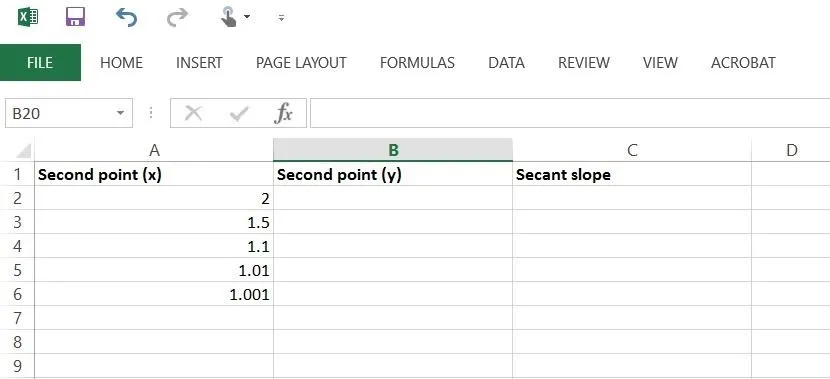Click the Insert Function fx icon

[283, 113]
